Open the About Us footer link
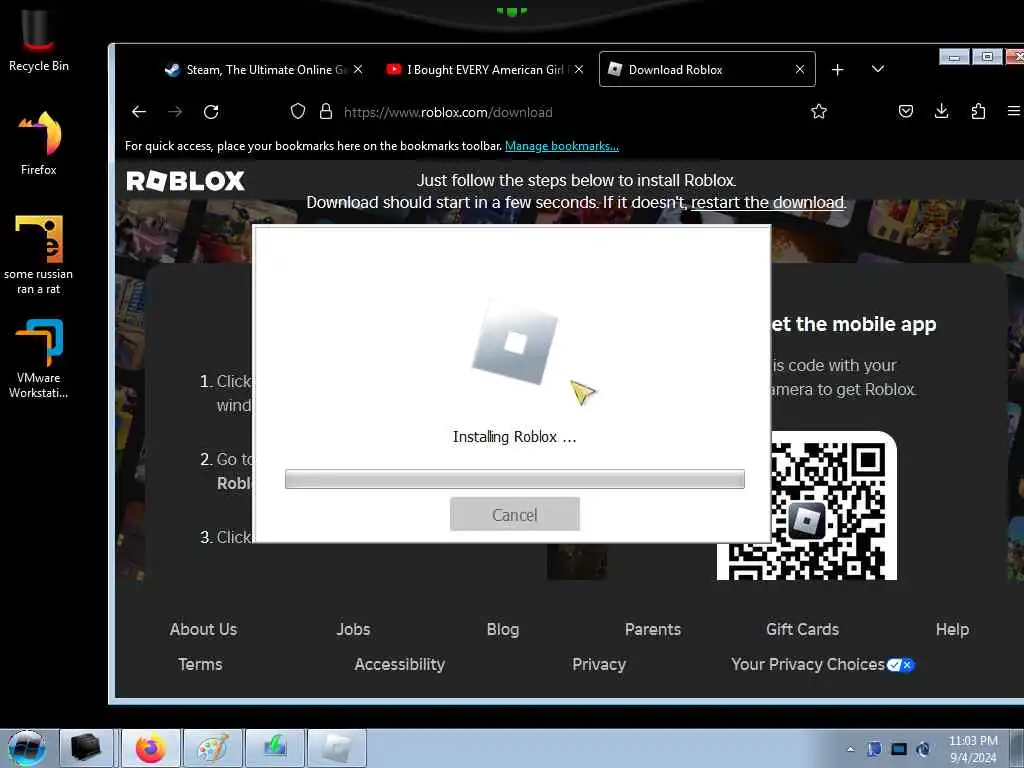Screen dimensions: 1024x768 point(203,630)
